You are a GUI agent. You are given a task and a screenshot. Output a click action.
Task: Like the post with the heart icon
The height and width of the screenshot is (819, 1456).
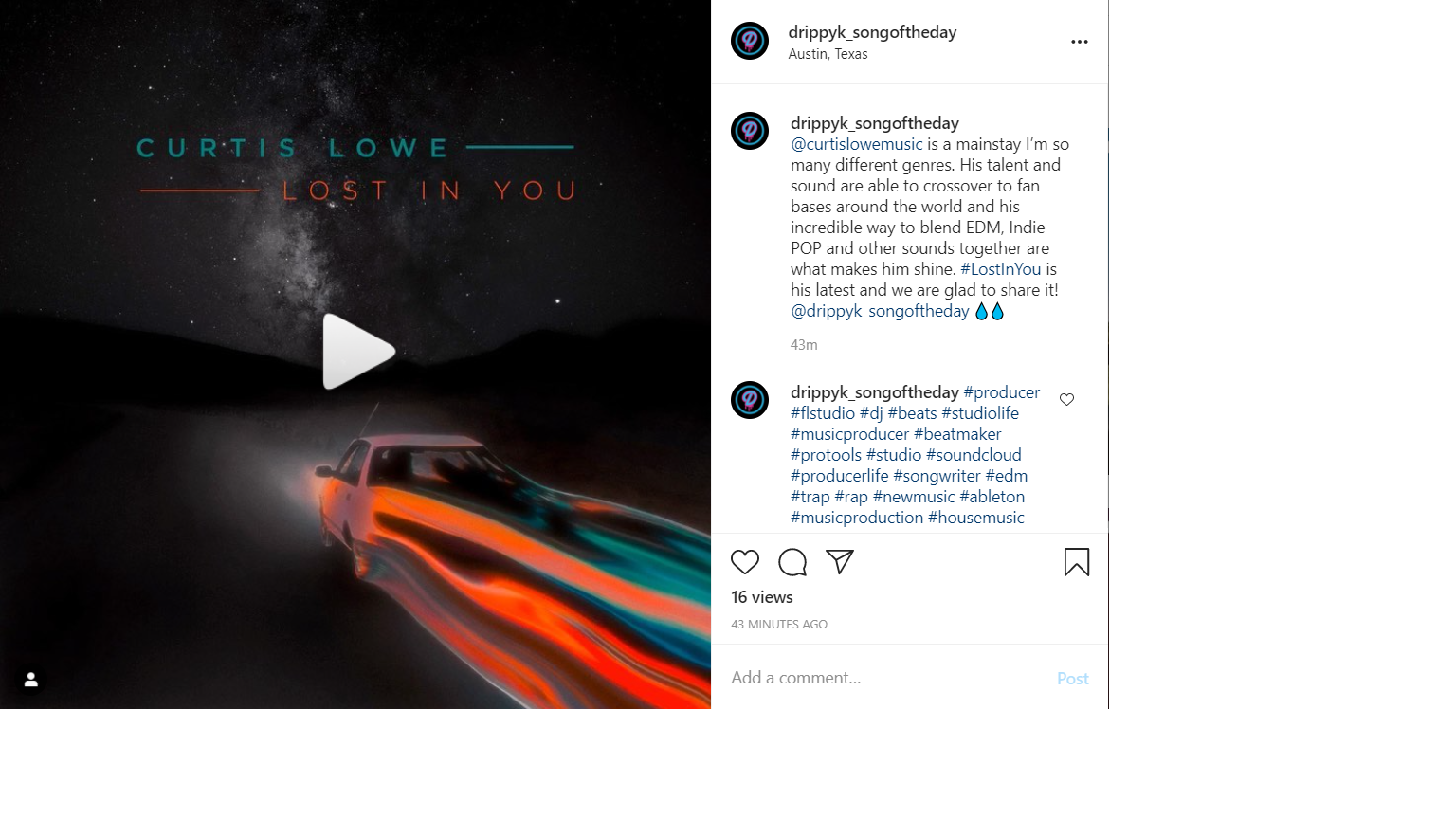click(745, 562)
